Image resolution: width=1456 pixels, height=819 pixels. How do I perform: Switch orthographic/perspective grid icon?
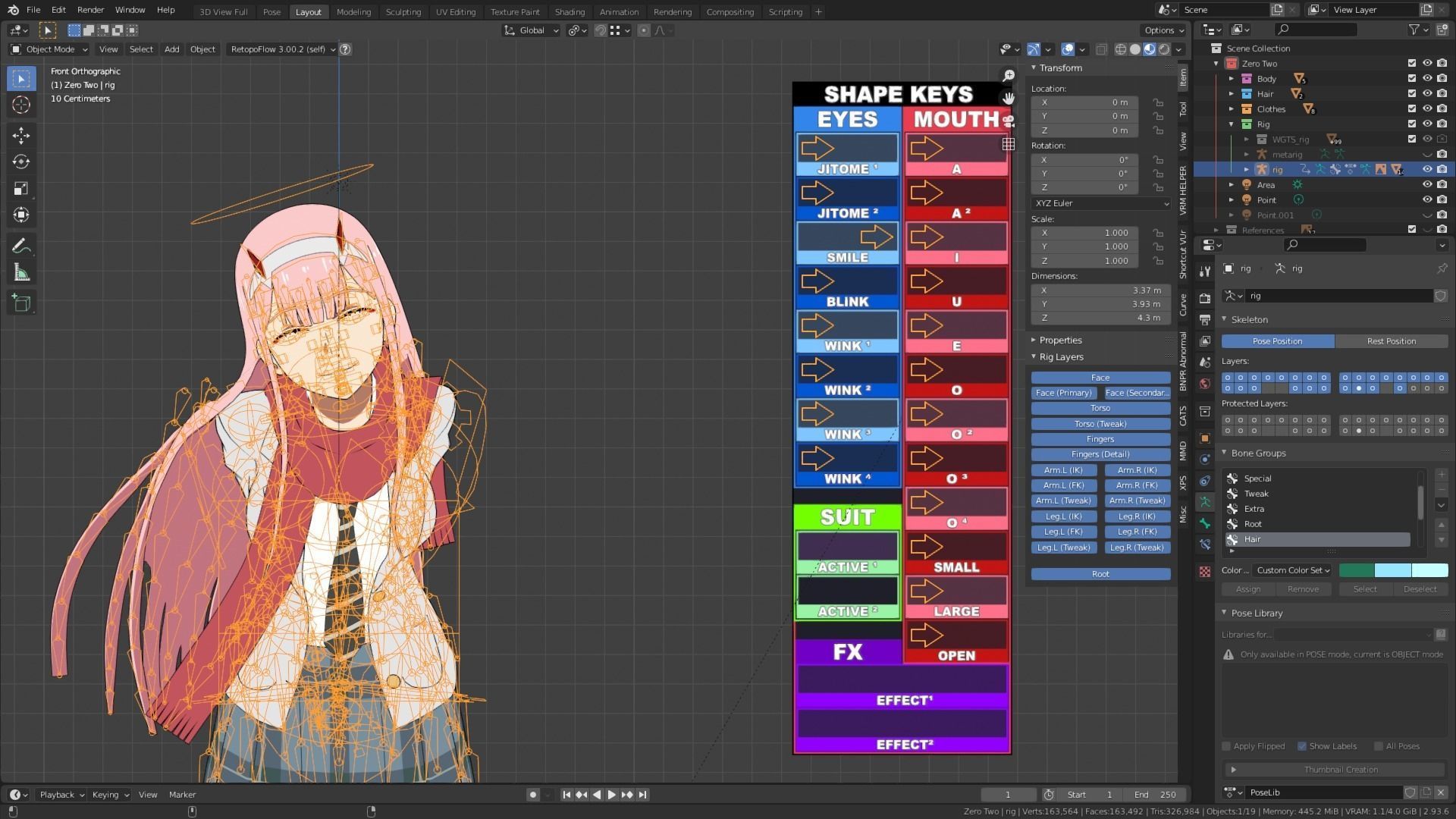coord(1009,143)
